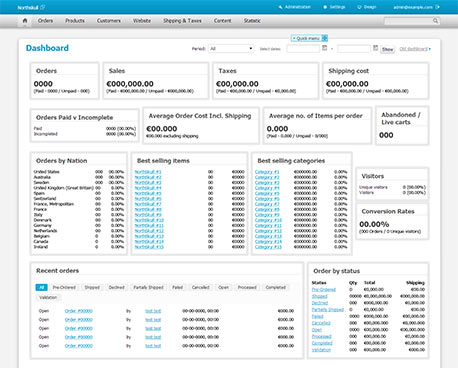The image size is (458, 368).
Task: Open Category #15 in Best selling categories
Action: click(268, 247)
